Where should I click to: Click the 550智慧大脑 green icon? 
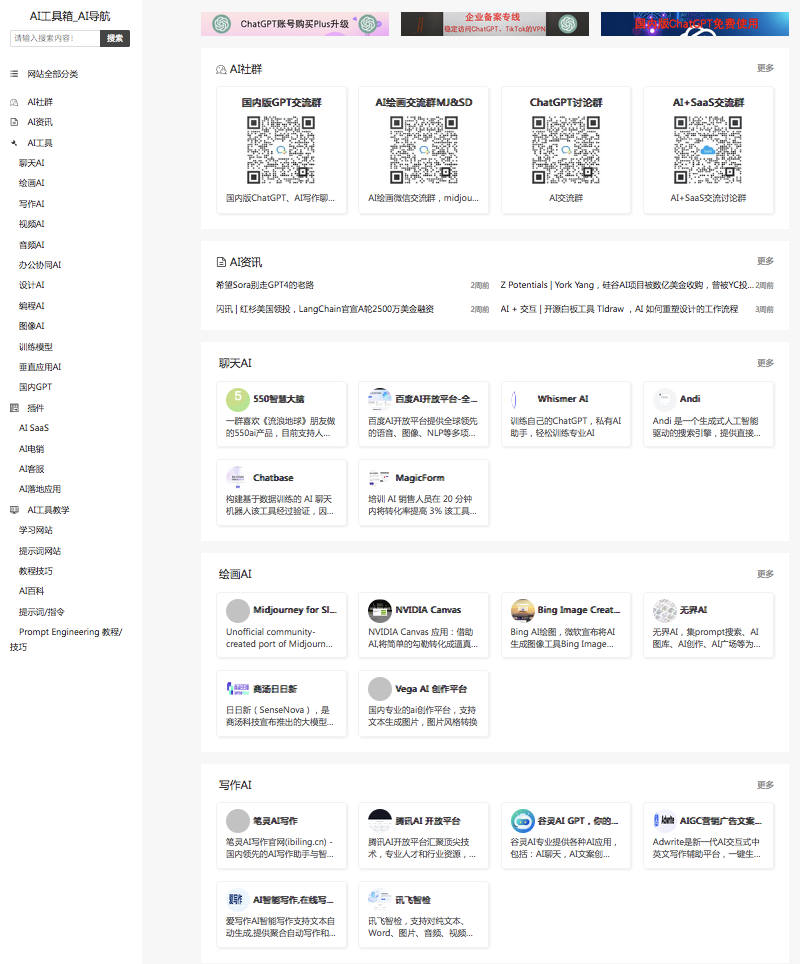point(237,400)
